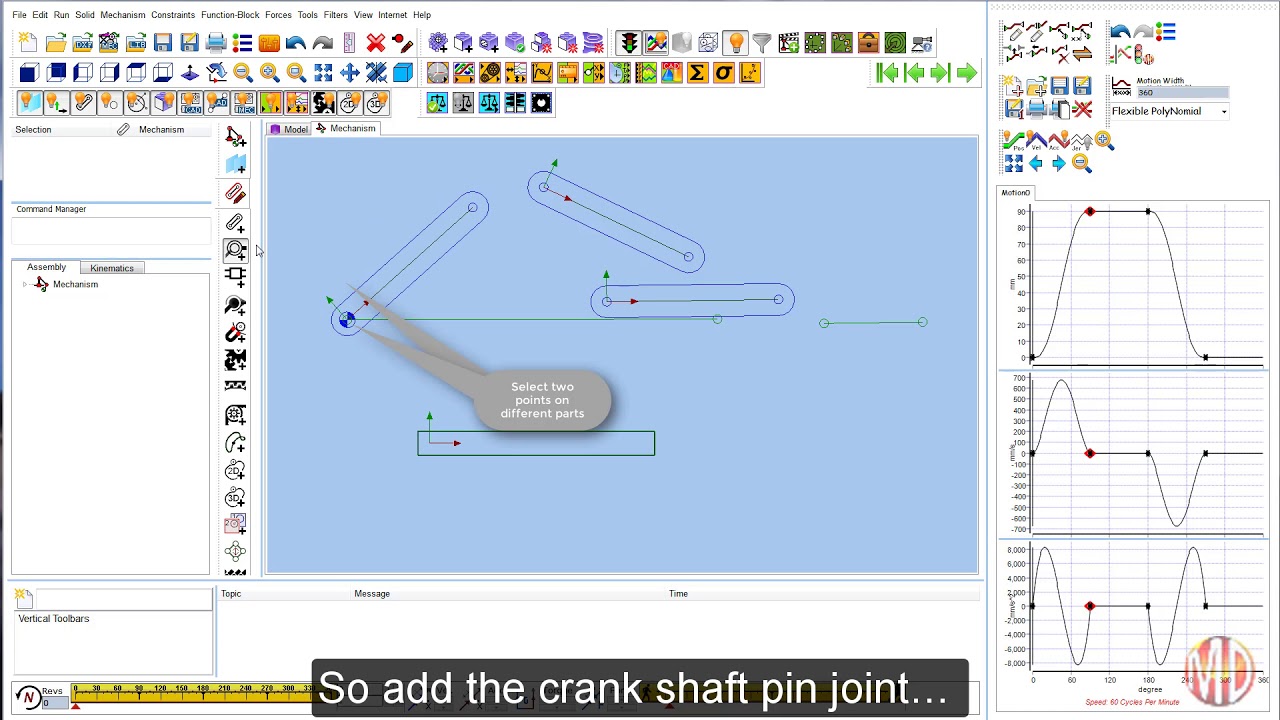Click the red marker on the velocity graph
1280x720 pixels.
coord(1090,454)
